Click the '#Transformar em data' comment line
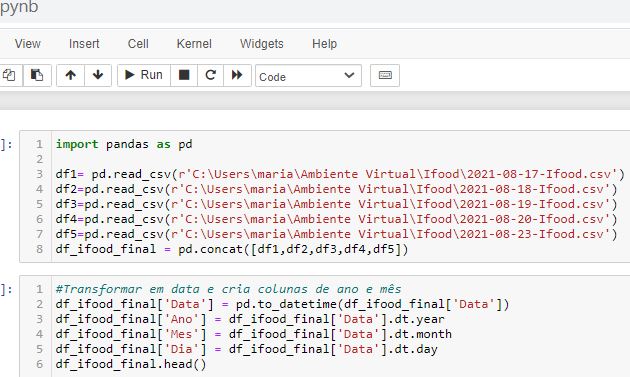 click(x=228, y=289)
